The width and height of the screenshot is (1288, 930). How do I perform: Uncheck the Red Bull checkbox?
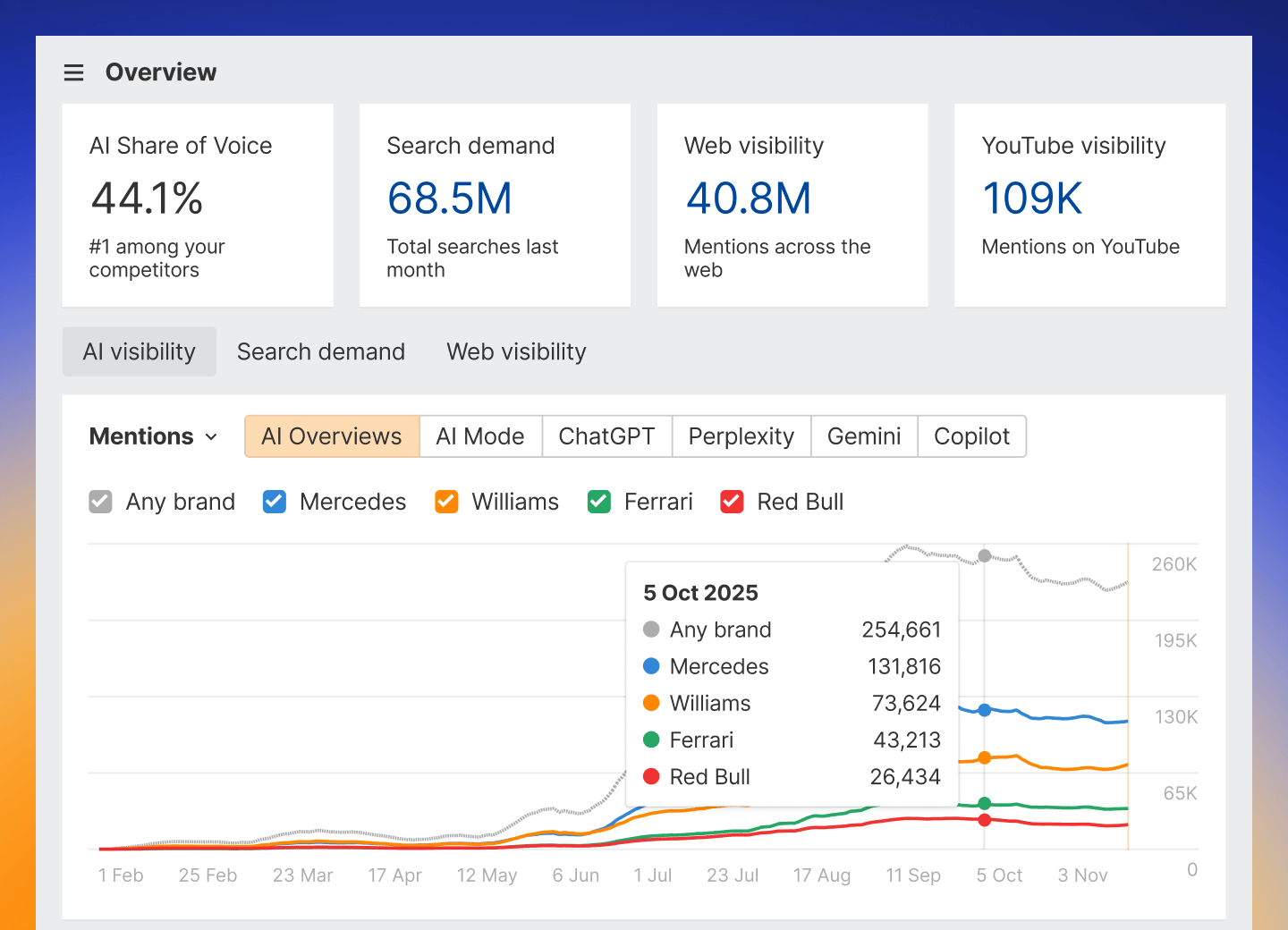tap(732, 502)
